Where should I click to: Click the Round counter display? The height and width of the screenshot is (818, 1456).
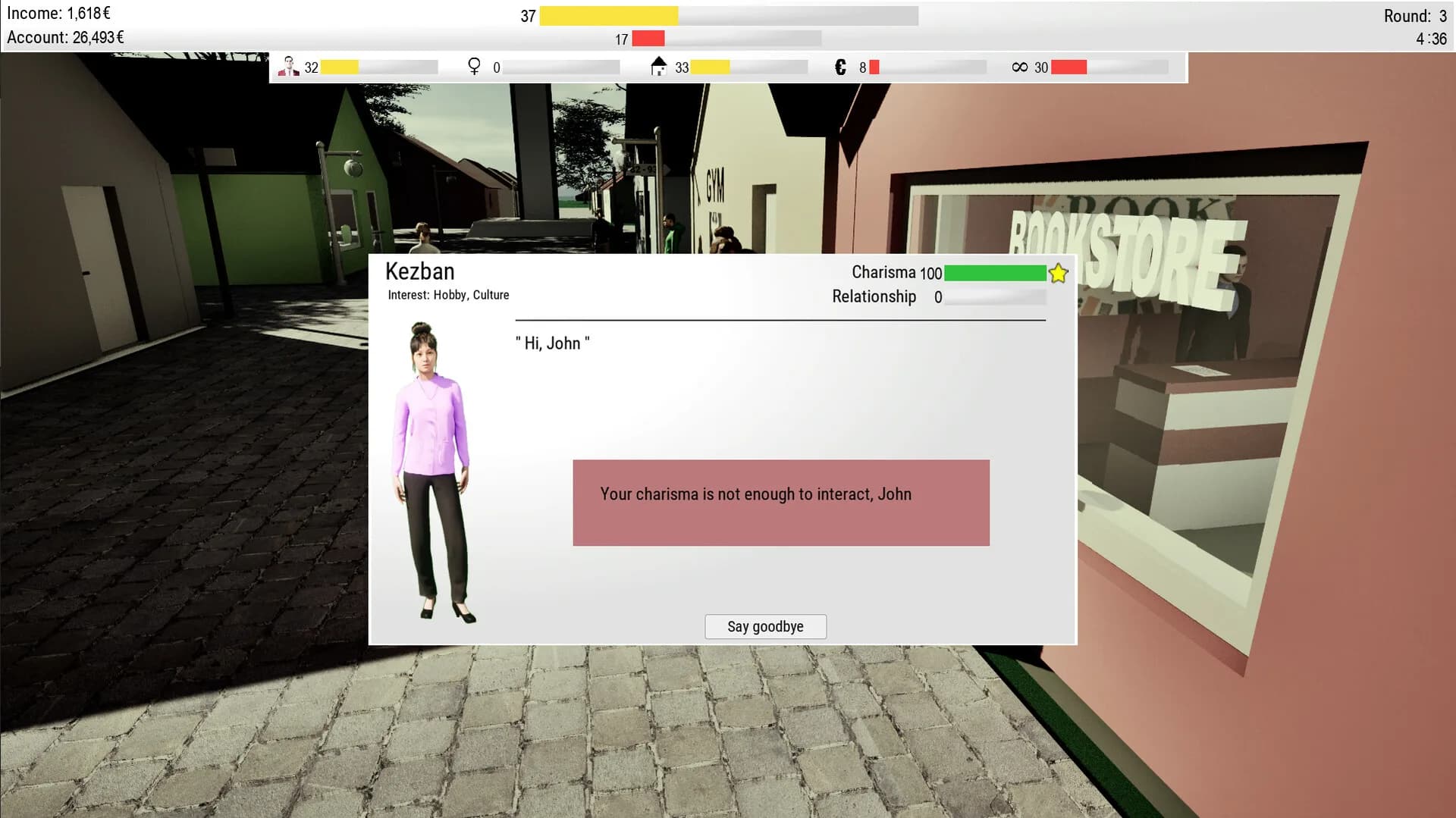1415,16
